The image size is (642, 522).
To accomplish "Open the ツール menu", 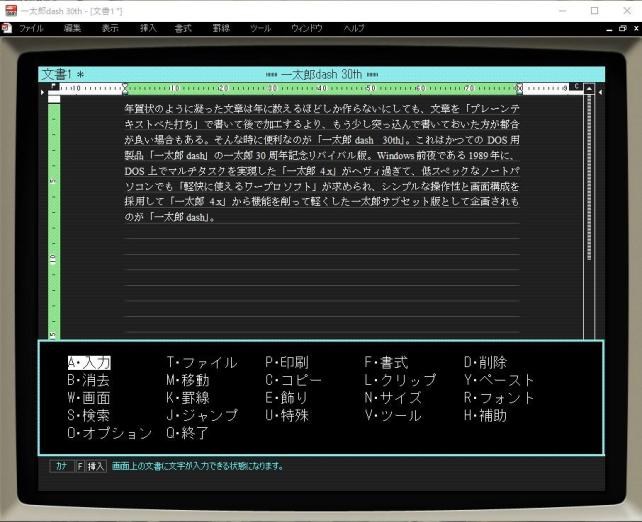I will pos(260,28).
